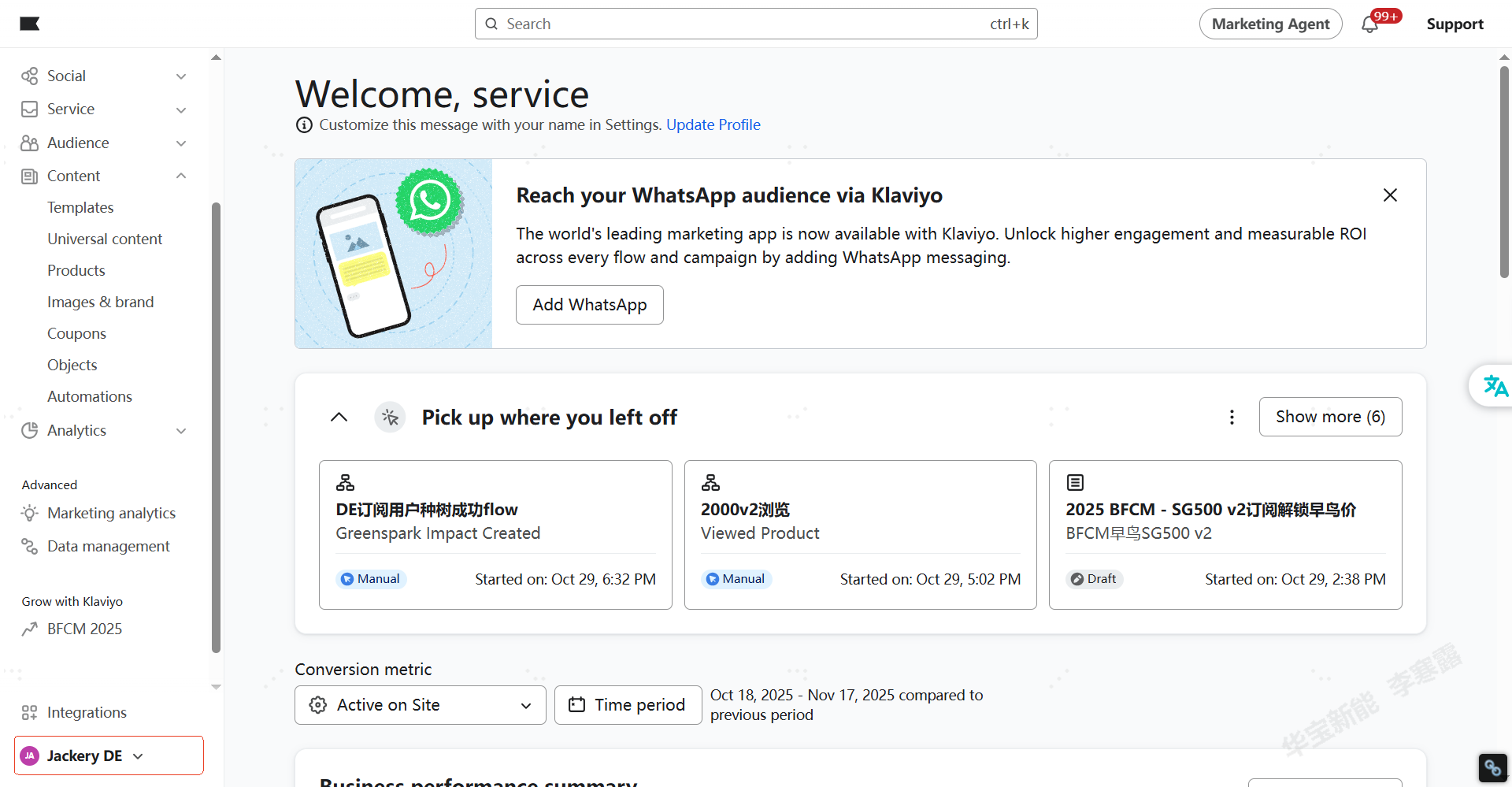The height and width of the screenshot is (787, 1512).
Task: Open Marketing analytics
Action: point(111,513)
